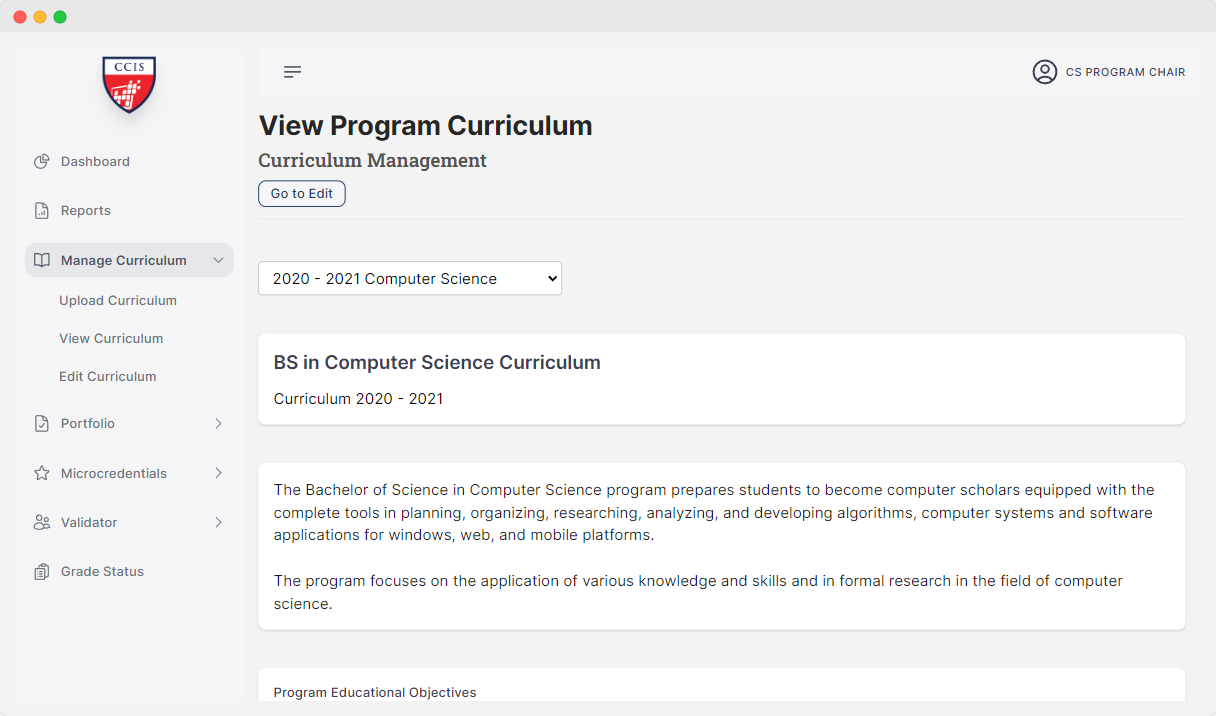1216x716 pixels.
Task: Click the Validator people icon
Action: click(x=41, y=522)
